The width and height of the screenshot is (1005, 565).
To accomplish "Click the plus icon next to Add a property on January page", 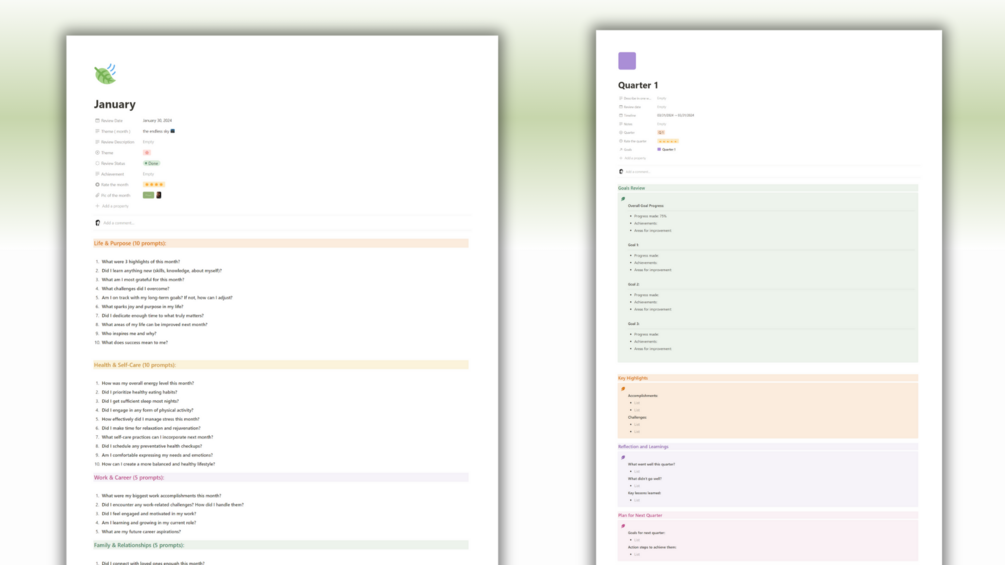I will 97,206.
